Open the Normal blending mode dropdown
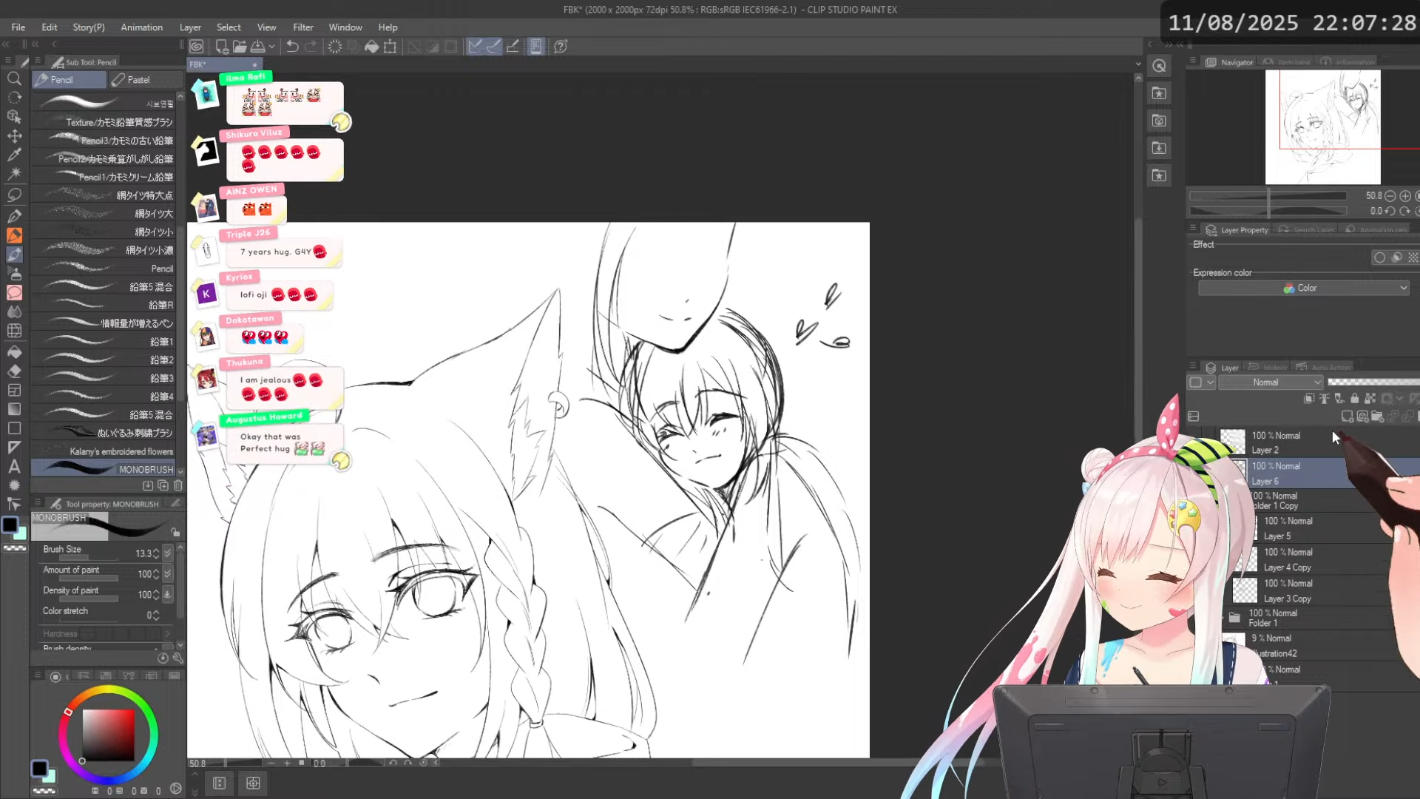 [x=1271, y=382]
